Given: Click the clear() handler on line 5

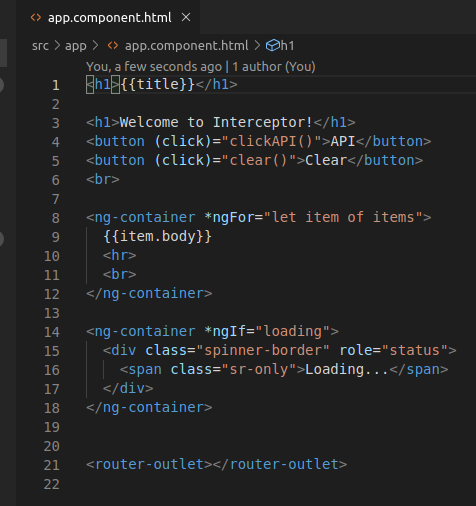Looking at the screenshot, I should (x=258, y=160).
